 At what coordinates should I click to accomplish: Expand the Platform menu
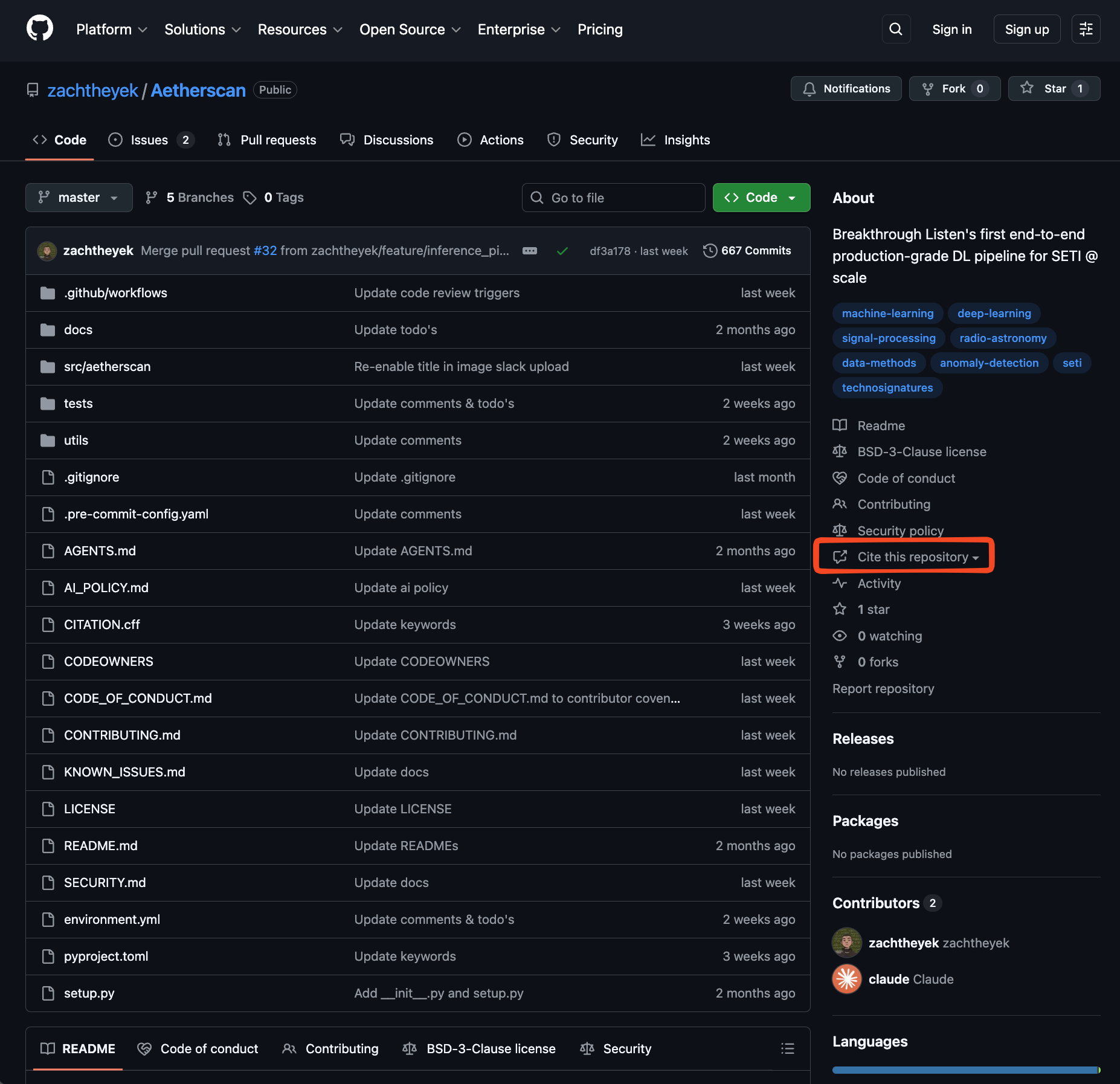(112, 29)
